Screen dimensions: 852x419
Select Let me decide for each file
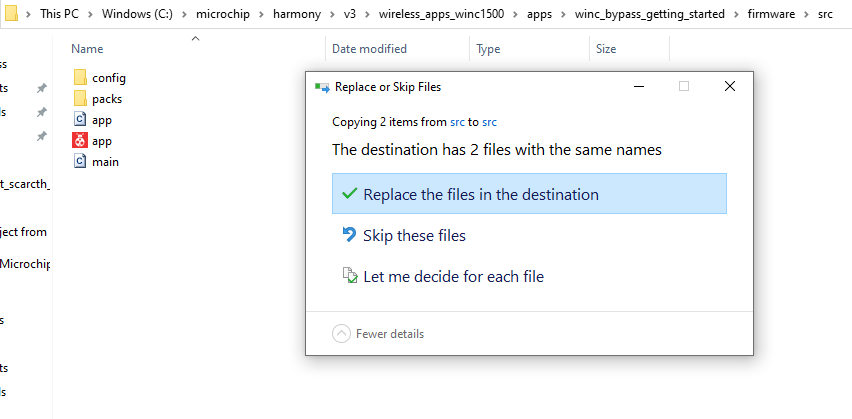pyautogui.click(x=453, y=276)
